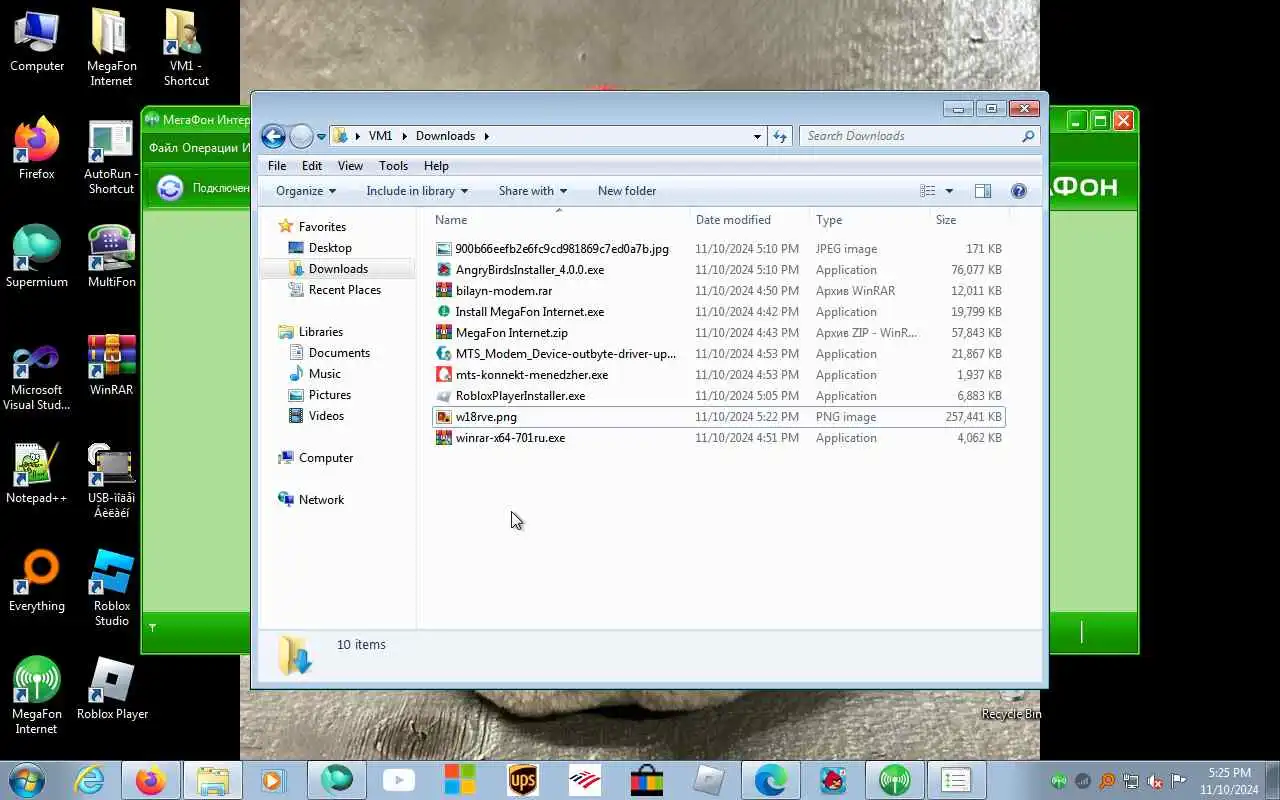1280x800 pixels.
Task: Sort files by Size column
Action: [969, 220]
